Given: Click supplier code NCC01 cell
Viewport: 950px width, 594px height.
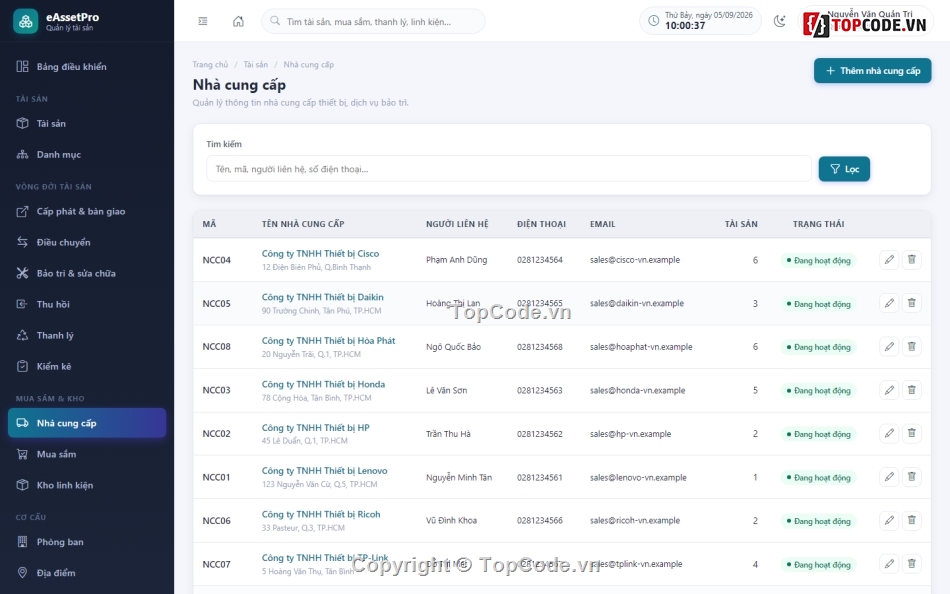Looking at the screenshot, I should [216, 477].
